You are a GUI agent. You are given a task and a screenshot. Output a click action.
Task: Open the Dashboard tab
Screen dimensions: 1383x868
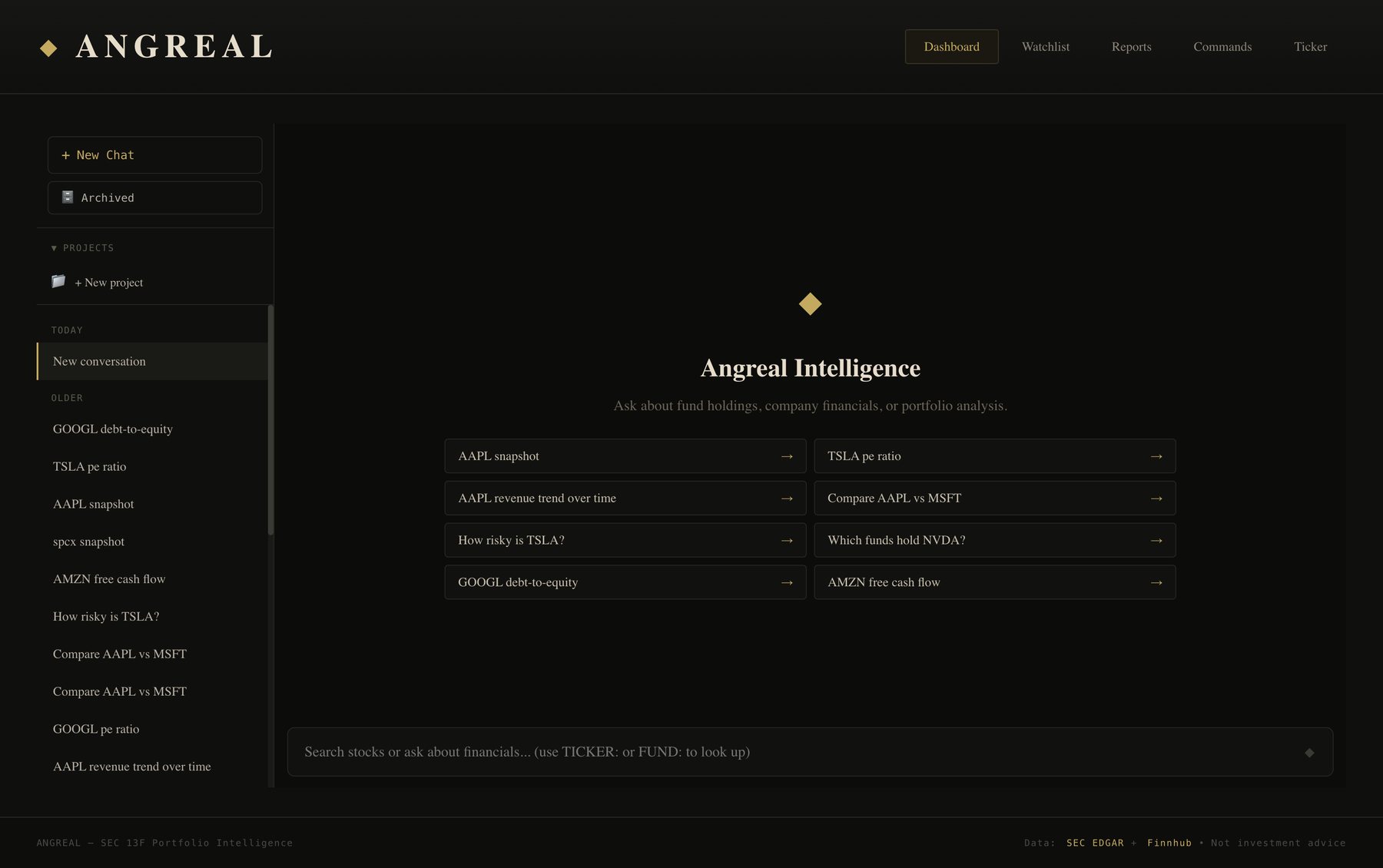951,47
